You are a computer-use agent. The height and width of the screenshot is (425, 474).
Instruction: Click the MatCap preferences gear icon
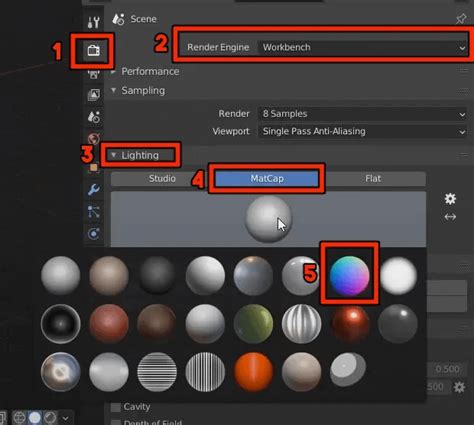[450, 199]
